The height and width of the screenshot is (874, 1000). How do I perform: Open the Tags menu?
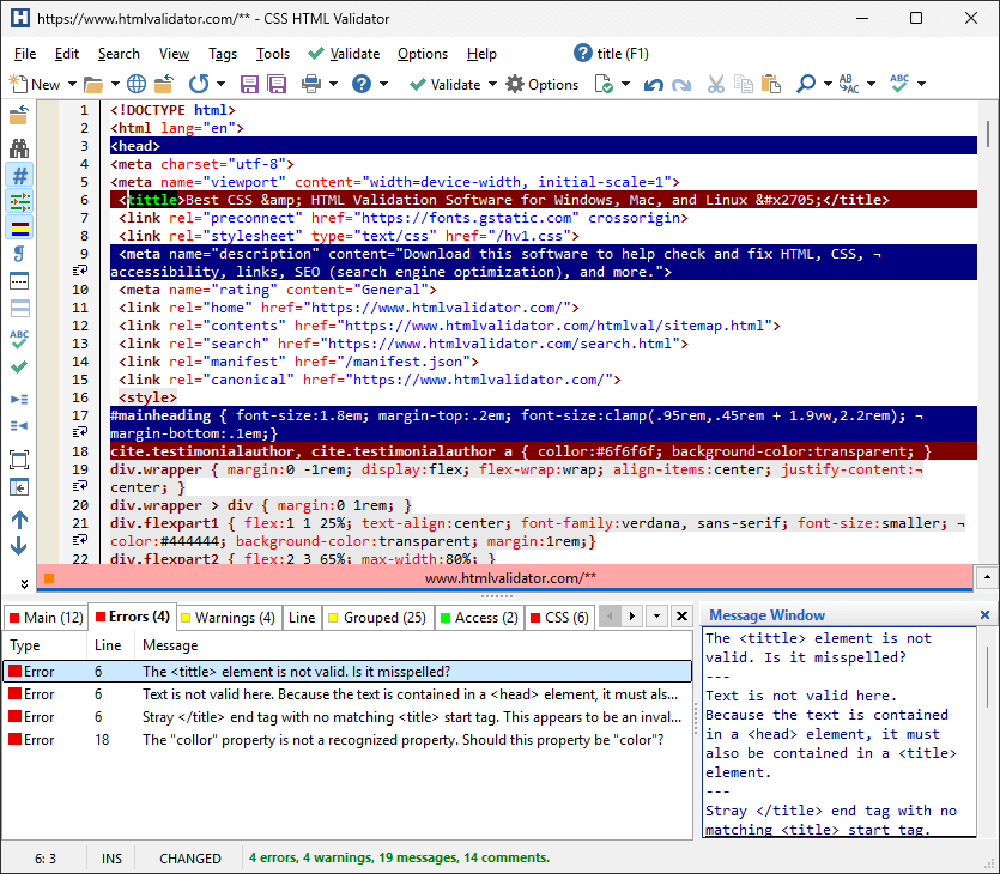coord(222,54)
